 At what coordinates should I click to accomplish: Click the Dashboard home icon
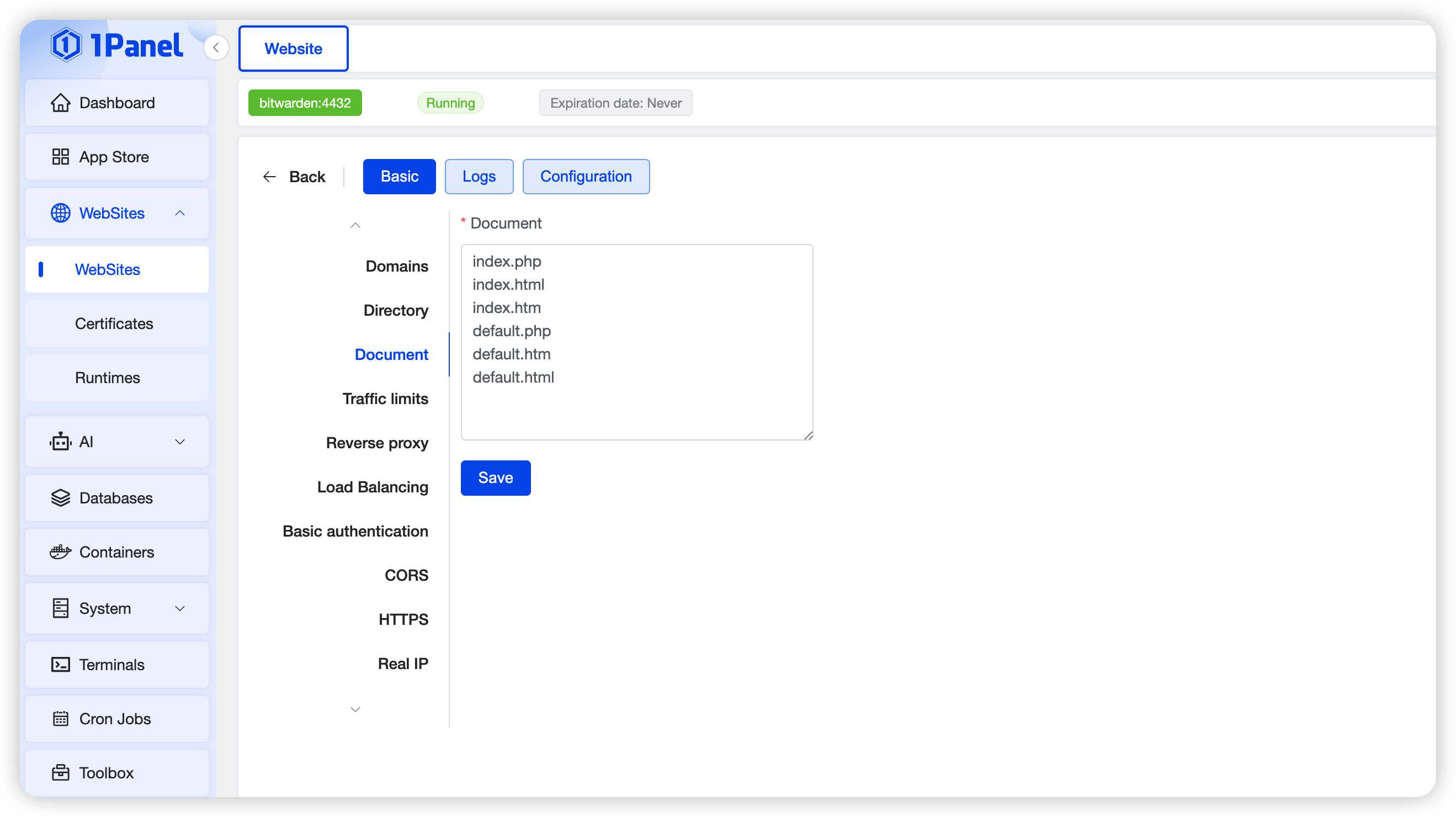[61, 103]
